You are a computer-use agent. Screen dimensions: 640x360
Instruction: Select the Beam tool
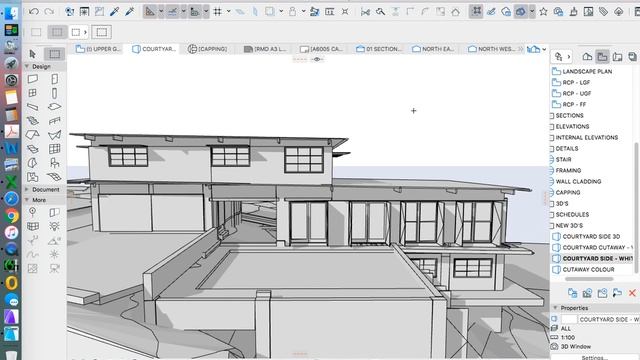click(x=33, y=107)
